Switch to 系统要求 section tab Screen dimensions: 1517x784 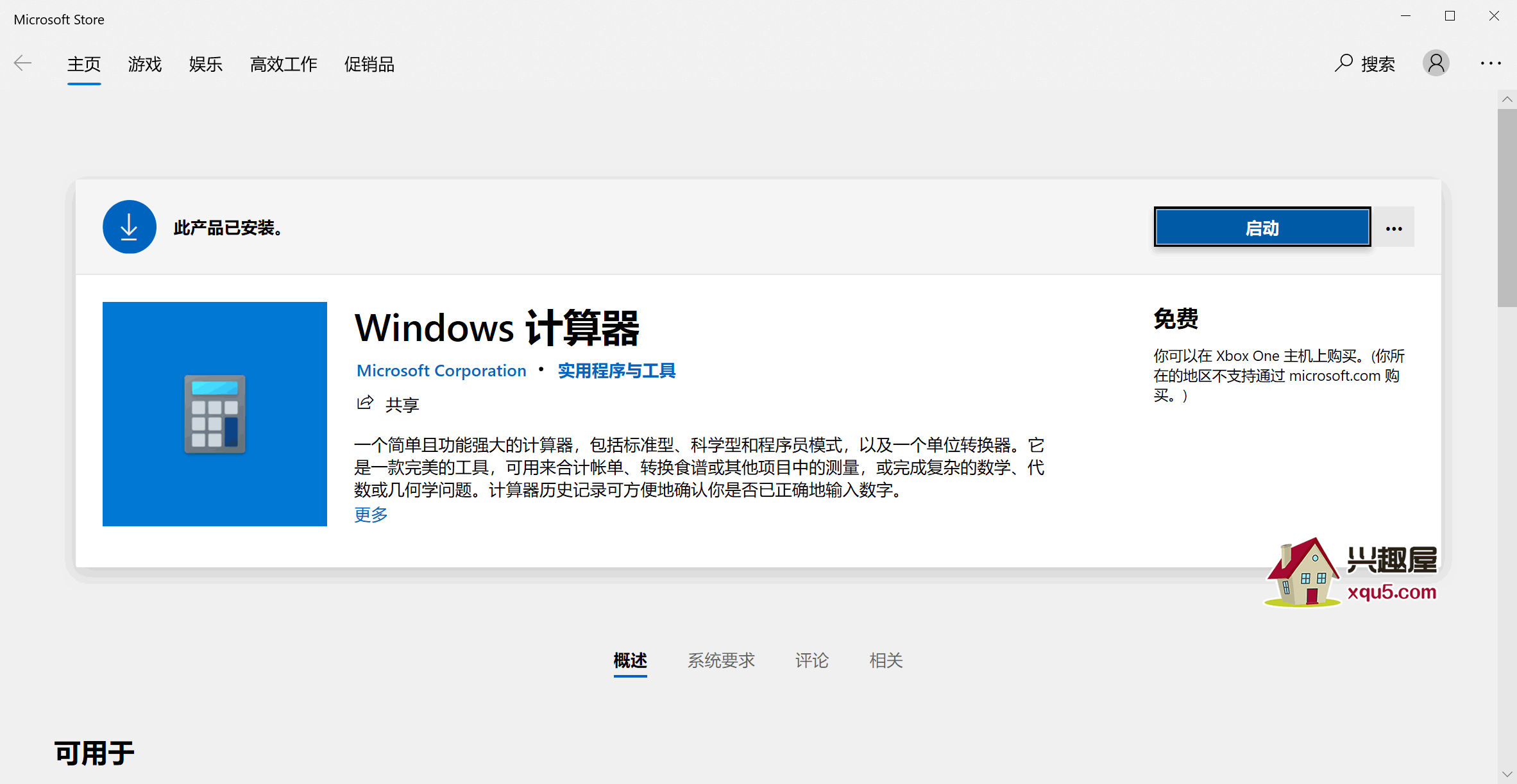[721, 660]
